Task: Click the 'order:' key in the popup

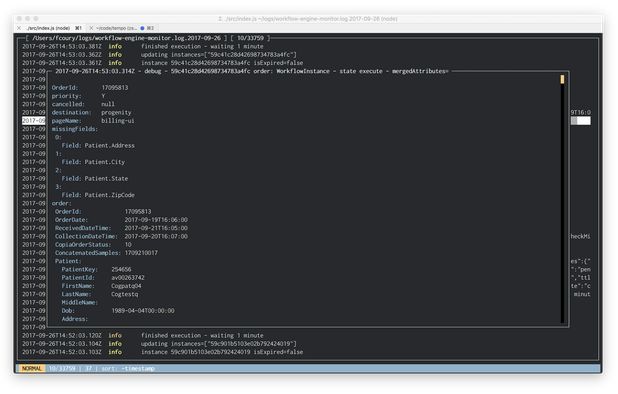Action: click(61, 203)
